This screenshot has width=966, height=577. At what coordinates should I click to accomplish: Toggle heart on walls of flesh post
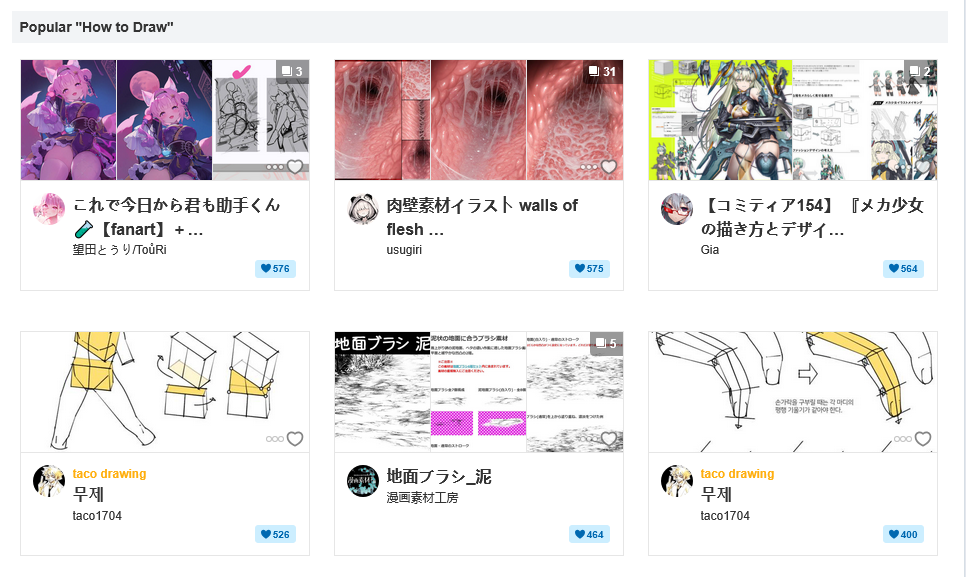click(x=609, y=167)
